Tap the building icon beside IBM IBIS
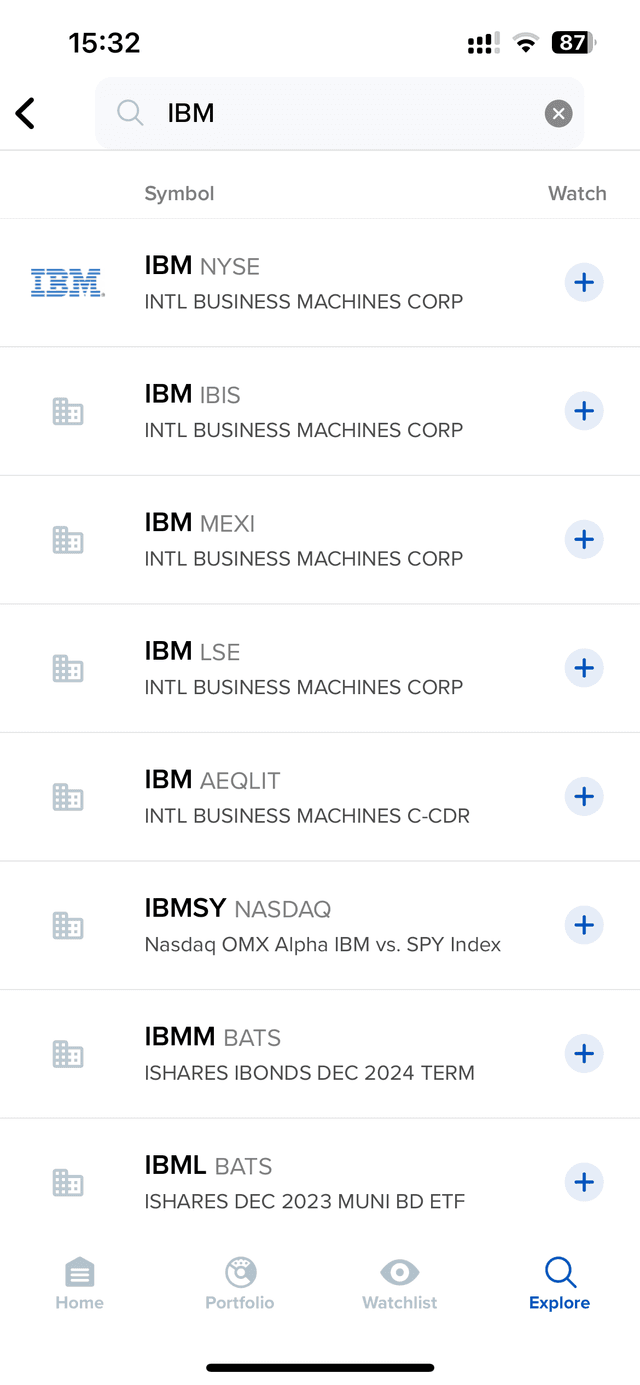640x1385 pixels. coord(67,411)
